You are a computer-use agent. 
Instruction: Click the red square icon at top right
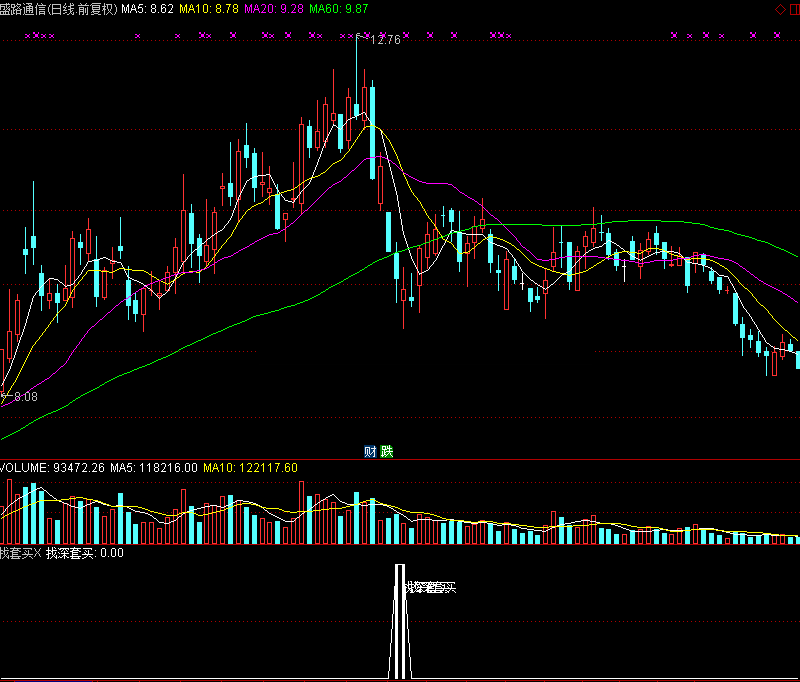[x=792, y=9]
